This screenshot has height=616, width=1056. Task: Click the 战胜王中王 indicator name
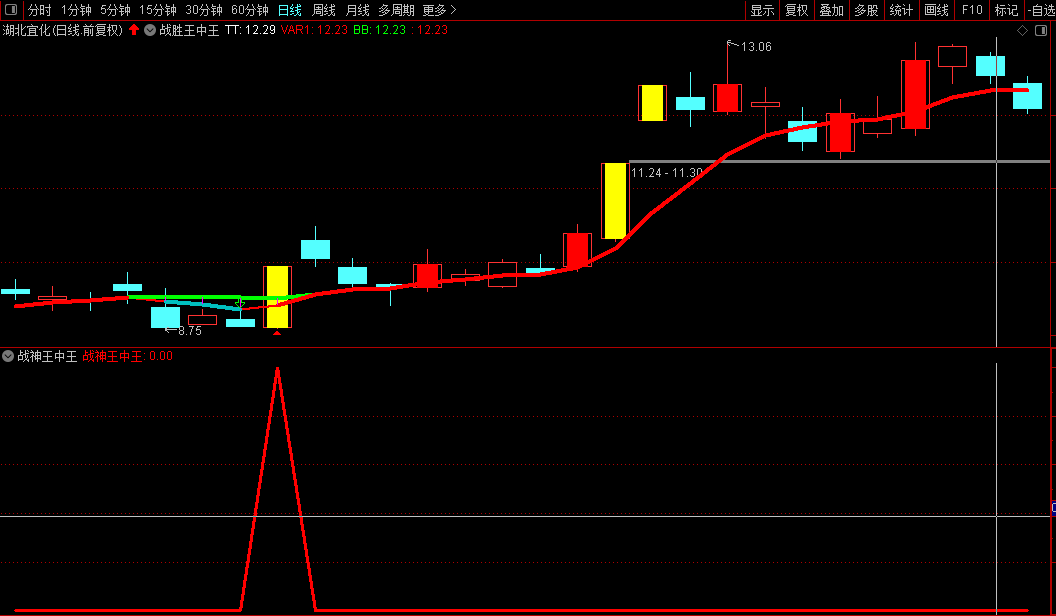(189, 30)
